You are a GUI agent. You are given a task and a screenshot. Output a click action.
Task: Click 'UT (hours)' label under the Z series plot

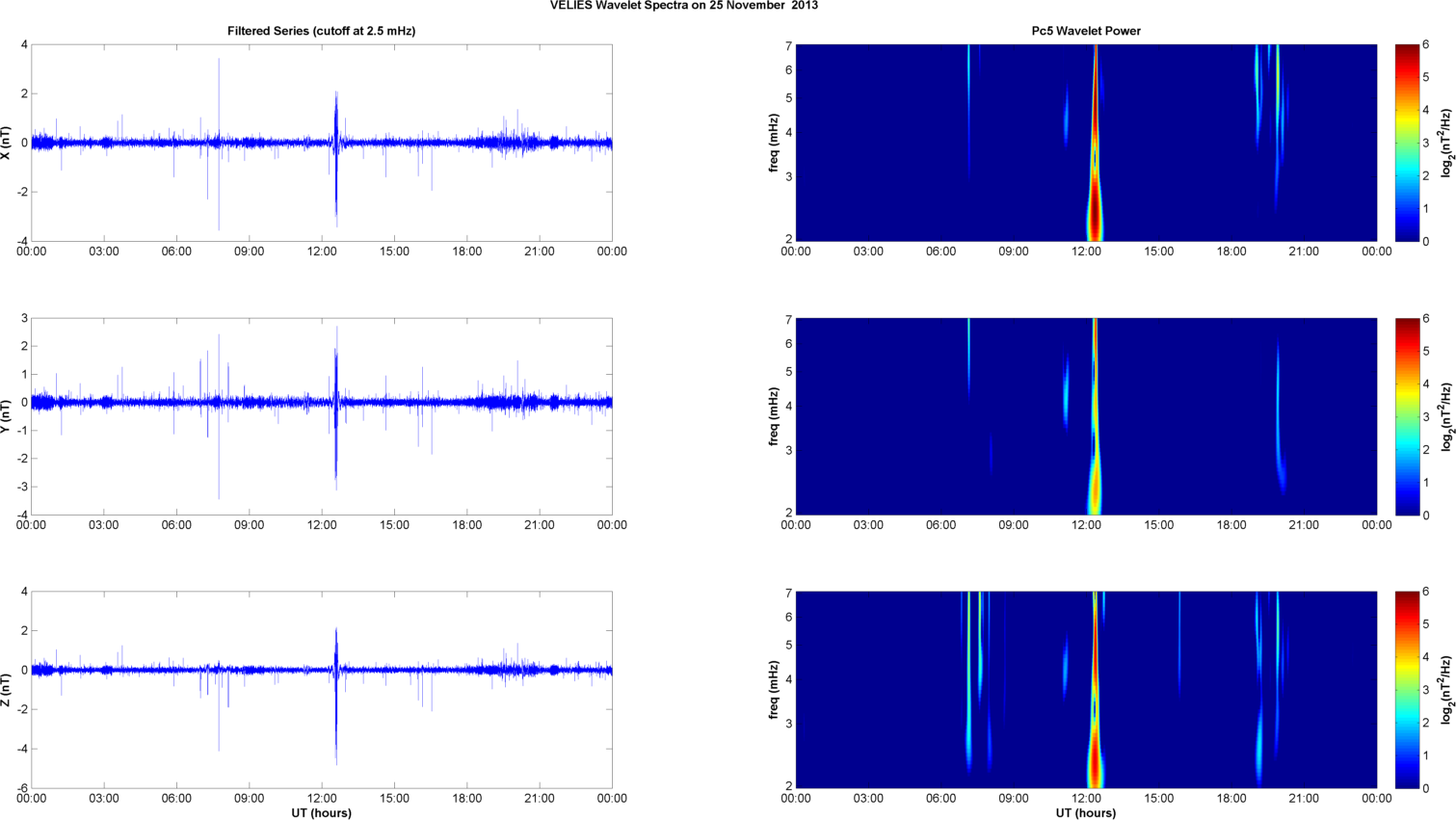[x=322, y=813]
